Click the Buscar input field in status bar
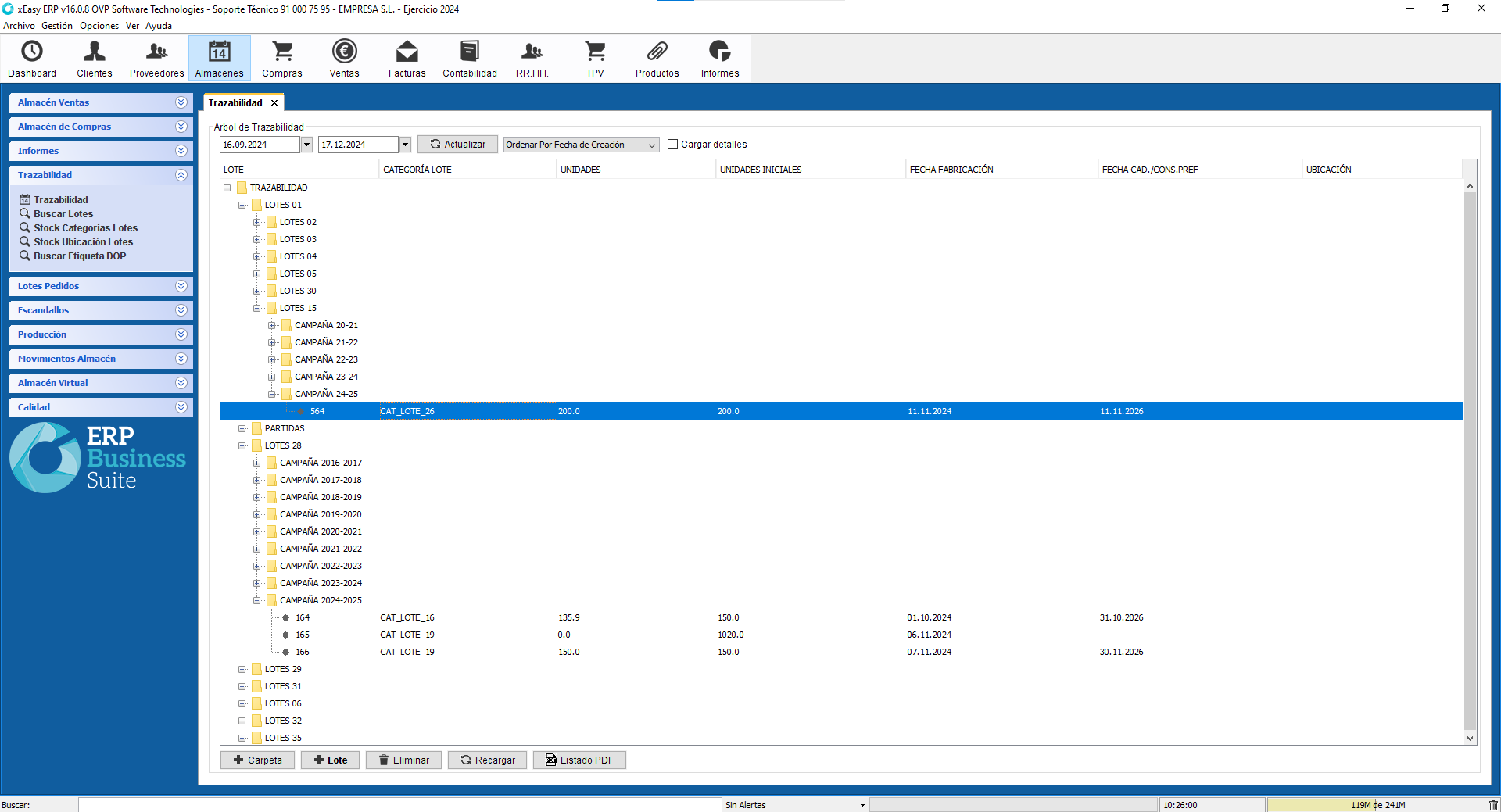 399,805
